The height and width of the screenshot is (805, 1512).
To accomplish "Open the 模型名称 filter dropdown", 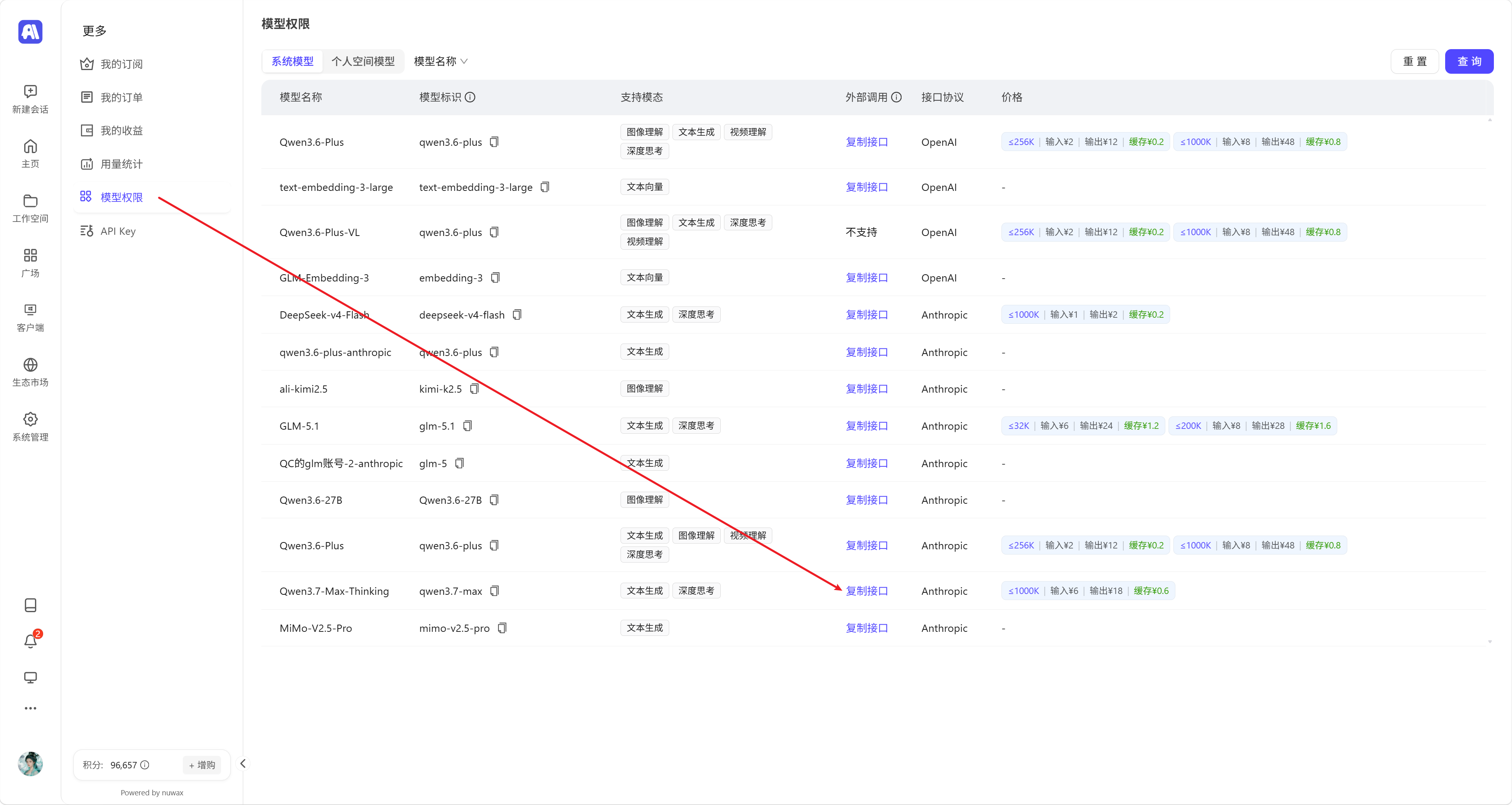I will [x=441, y=61].
